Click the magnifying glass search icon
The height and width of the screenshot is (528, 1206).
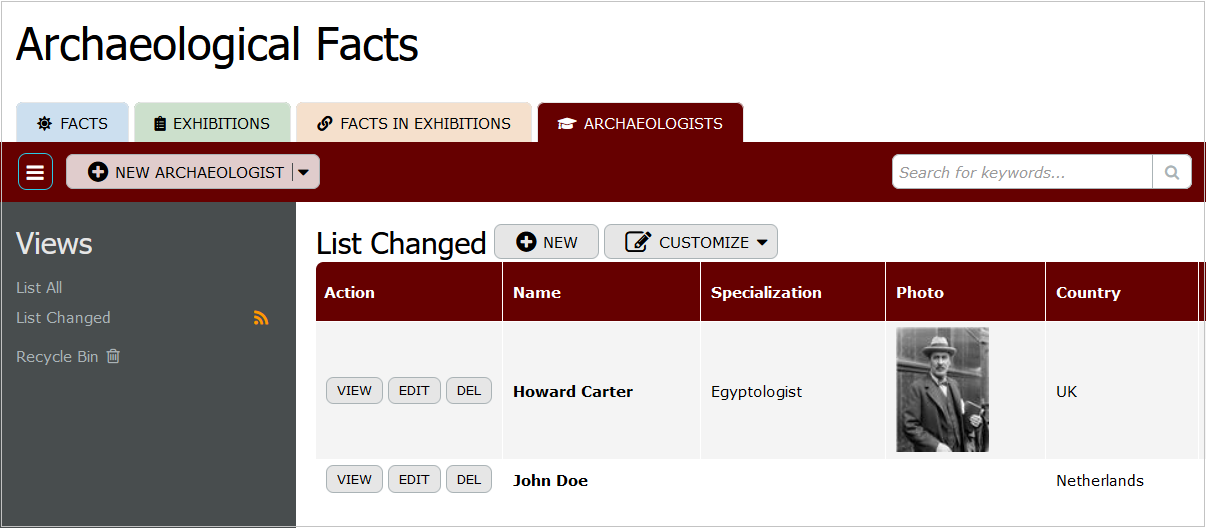[1172, 172]
